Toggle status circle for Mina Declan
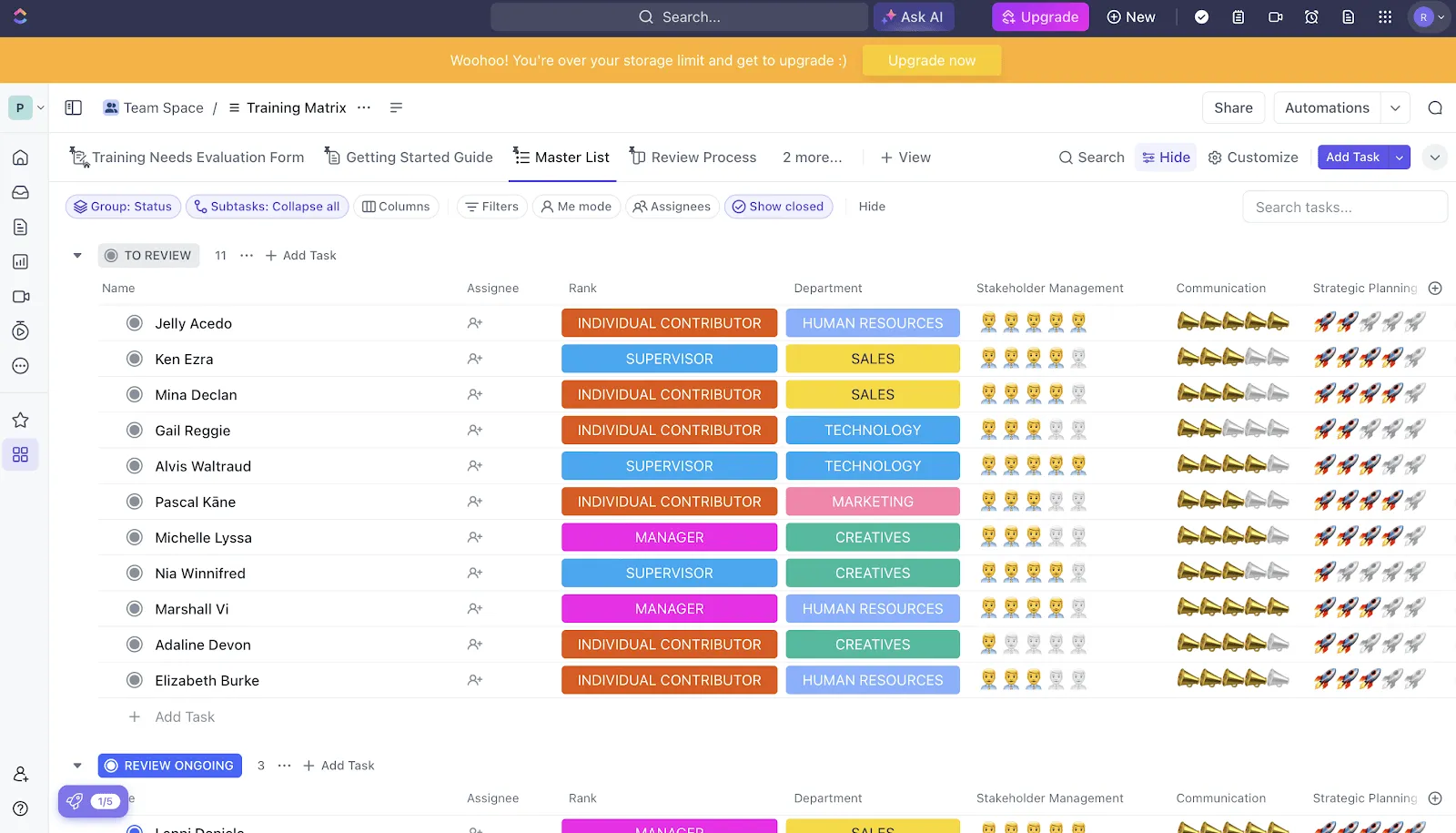Screen dimensions: 1456x833 tap(135, 394)
